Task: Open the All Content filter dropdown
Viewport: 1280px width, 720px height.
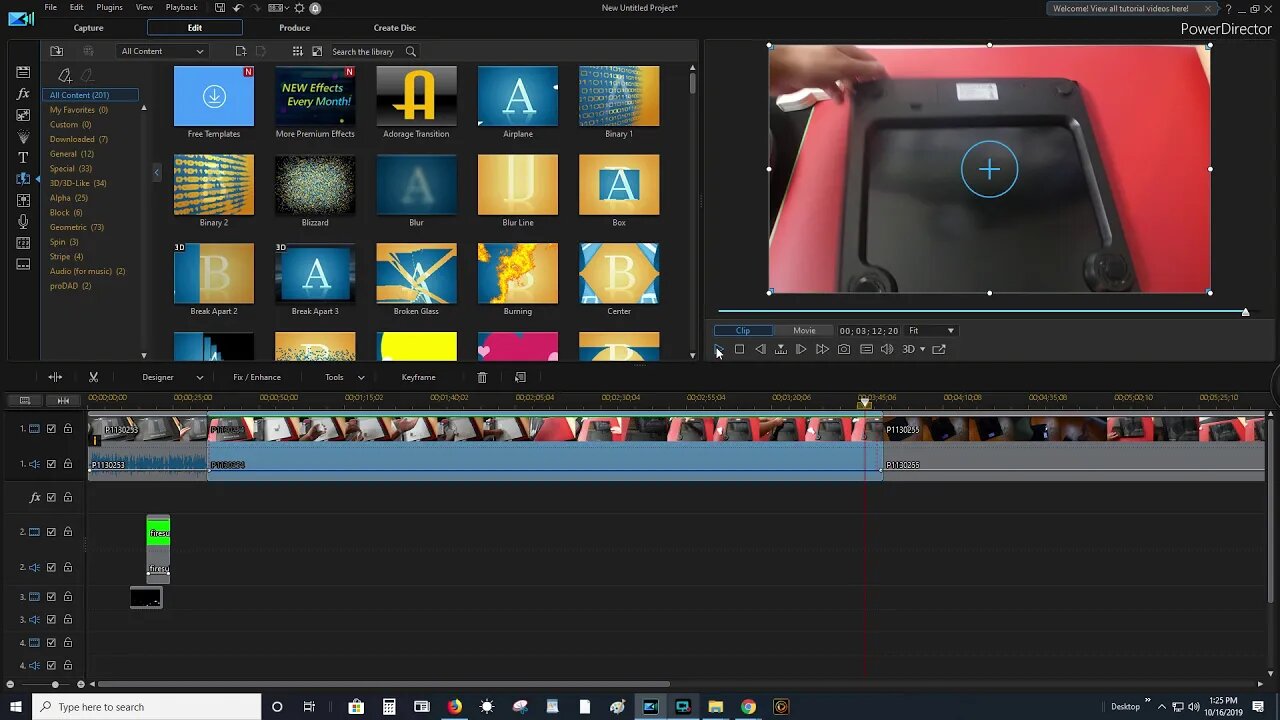Action: click(163, 51)
